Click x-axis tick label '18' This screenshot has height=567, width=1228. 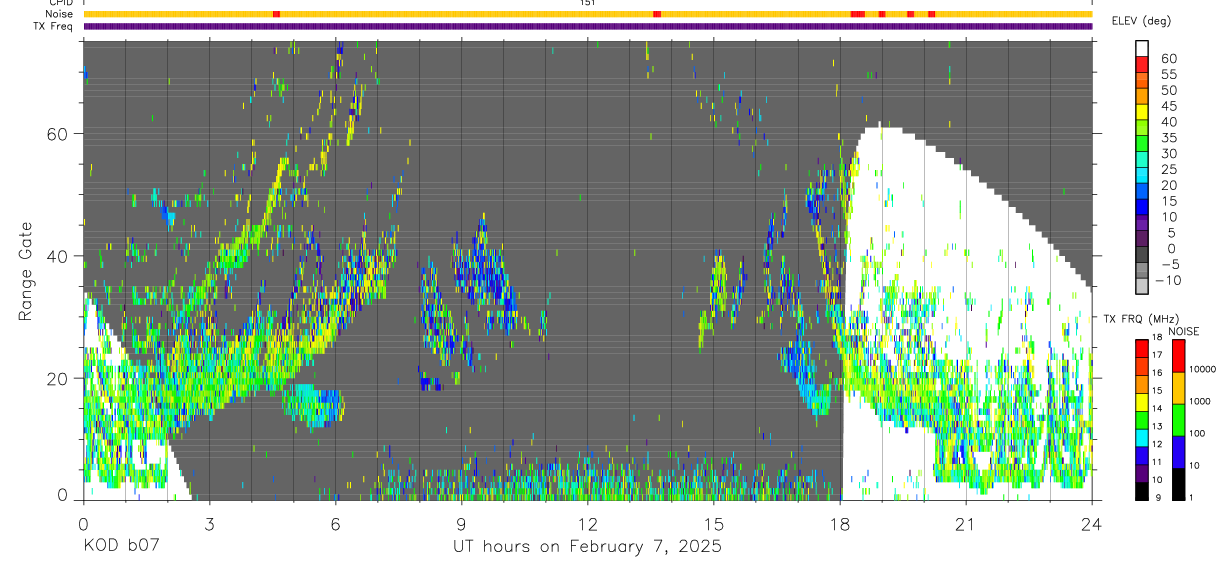coord(839,523)
